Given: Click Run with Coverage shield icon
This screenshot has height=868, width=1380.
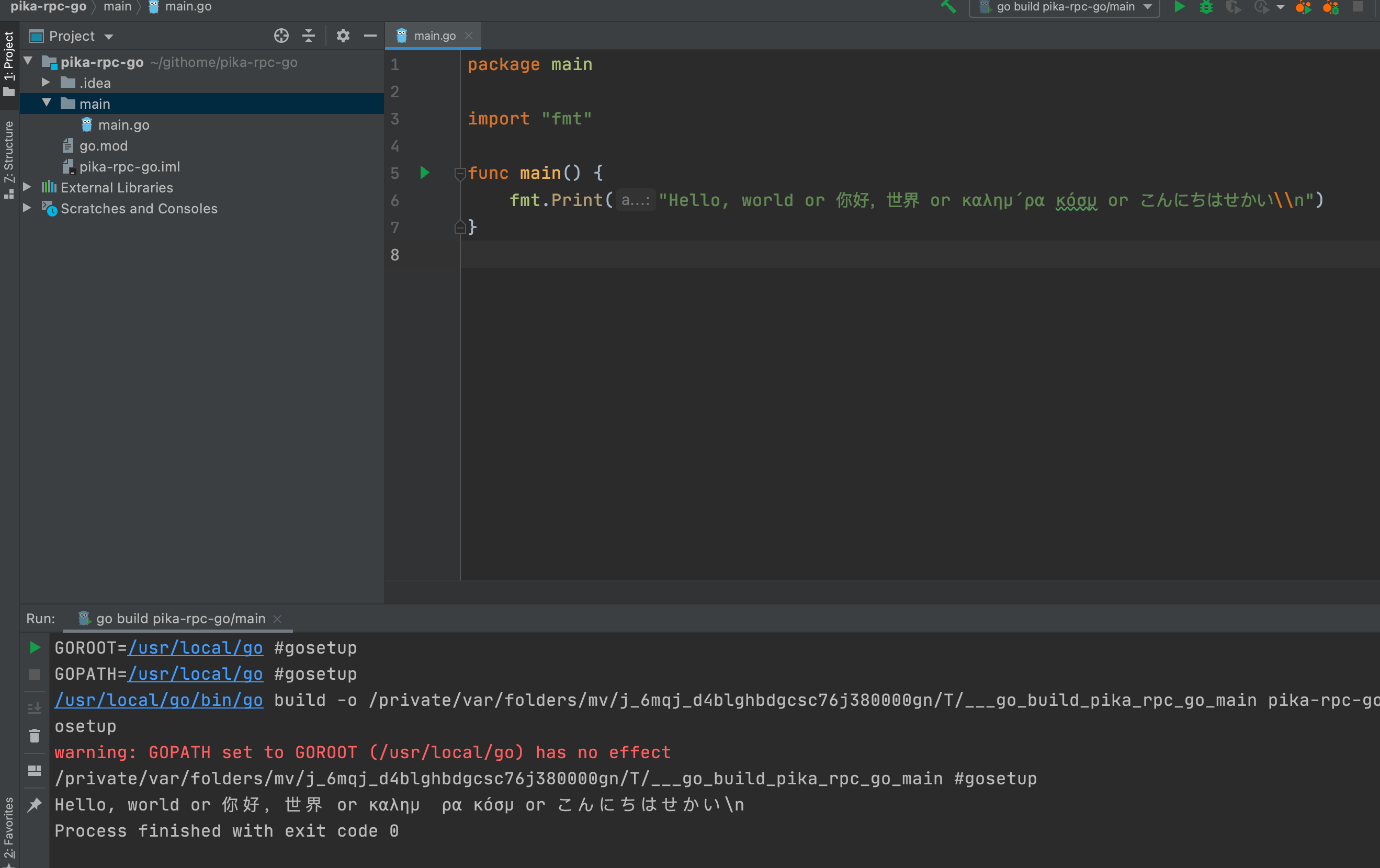Looking at the screenshot, I should [x=1232, y=7].
